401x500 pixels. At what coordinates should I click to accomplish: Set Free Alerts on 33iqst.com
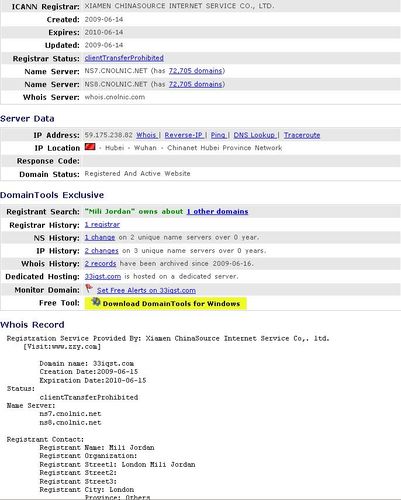pyautogui.click(x=146, y=290)
